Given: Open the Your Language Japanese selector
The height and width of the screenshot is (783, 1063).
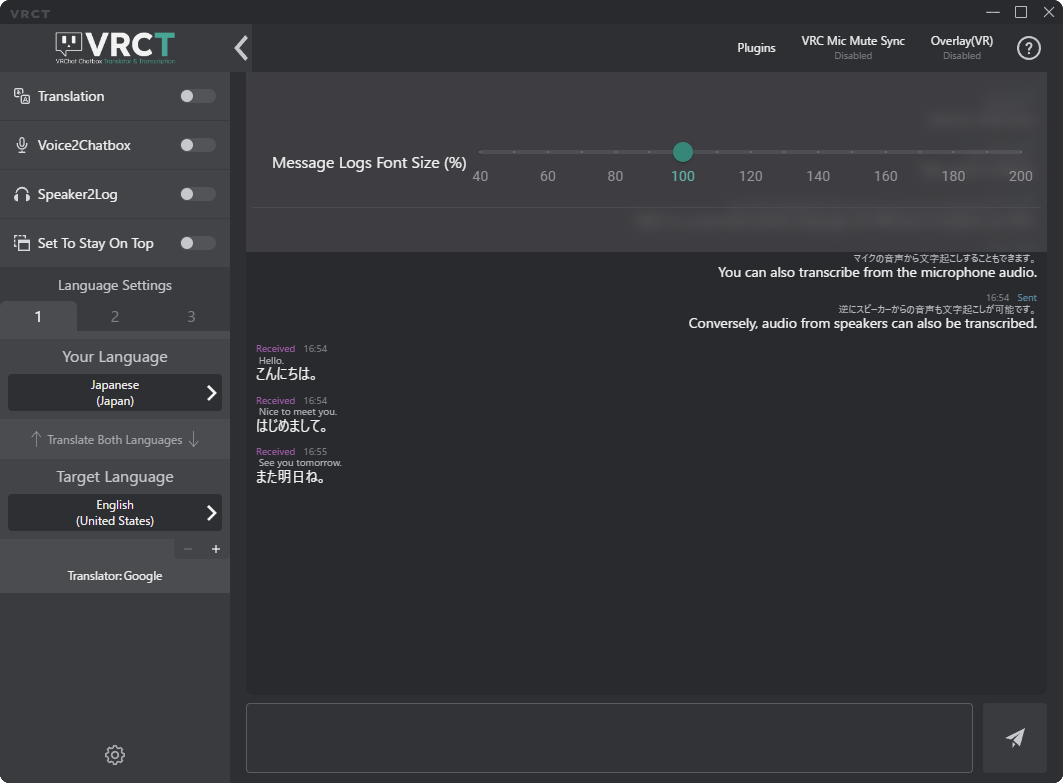Looking at the screenshot, I should (x=115, y=393).
